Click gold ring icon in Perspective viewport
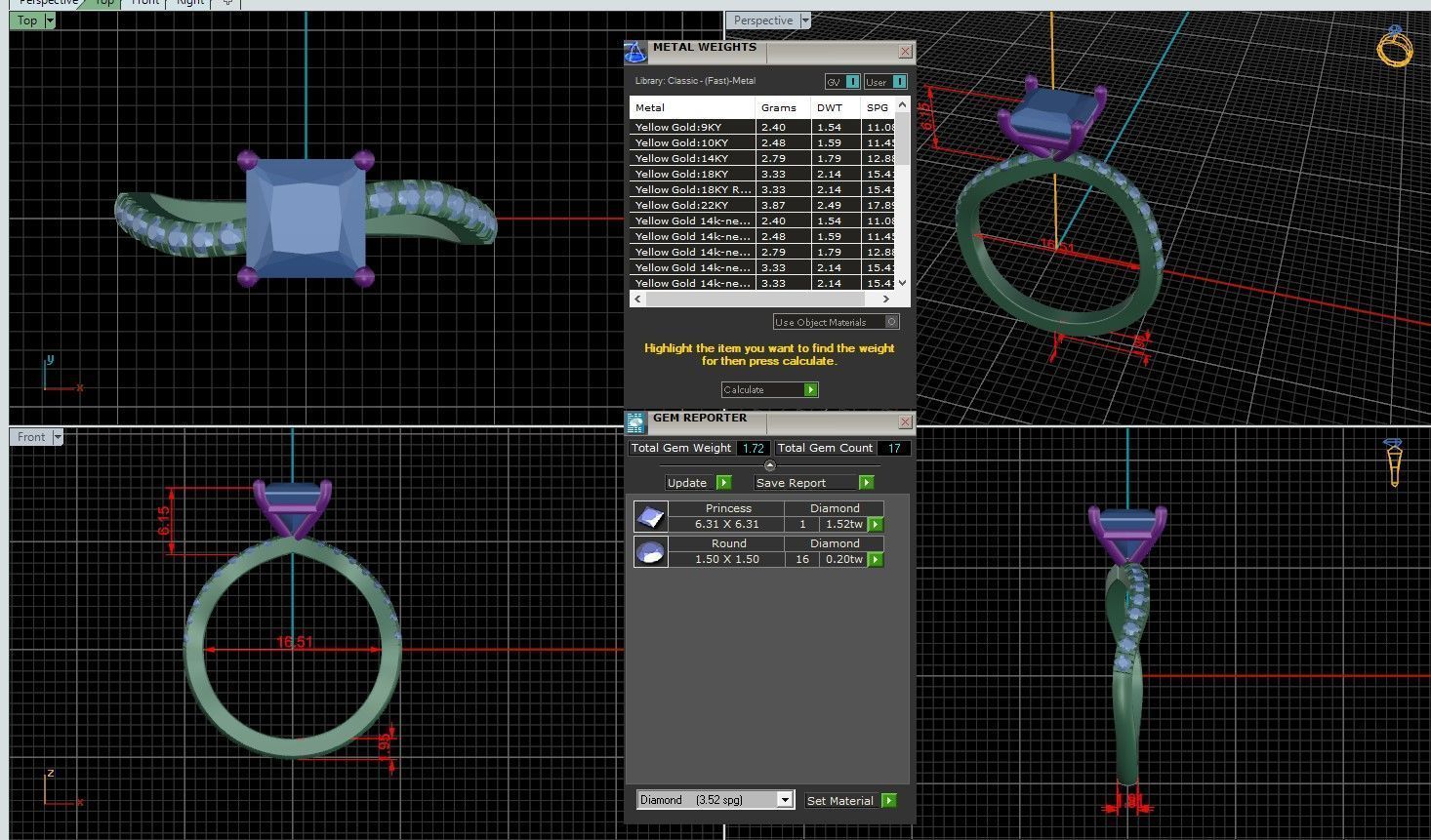The image size is (1431, 840). [x=1394, y=45]
